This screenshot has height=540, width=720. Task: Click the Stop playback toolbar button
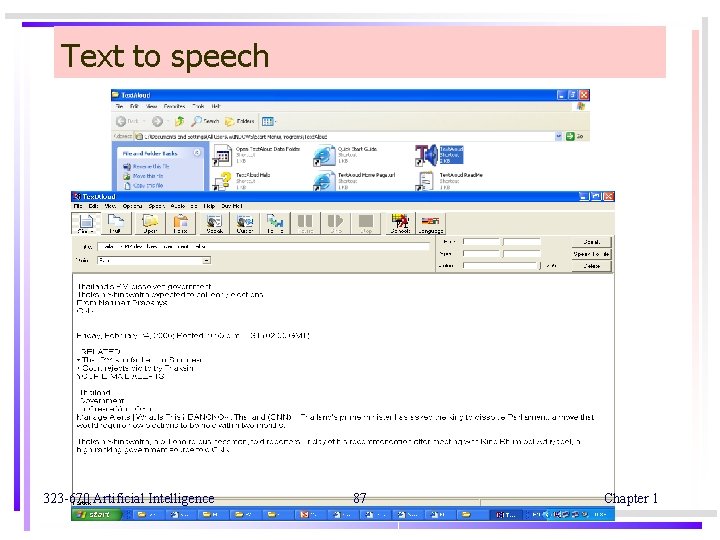click(366, 224)
